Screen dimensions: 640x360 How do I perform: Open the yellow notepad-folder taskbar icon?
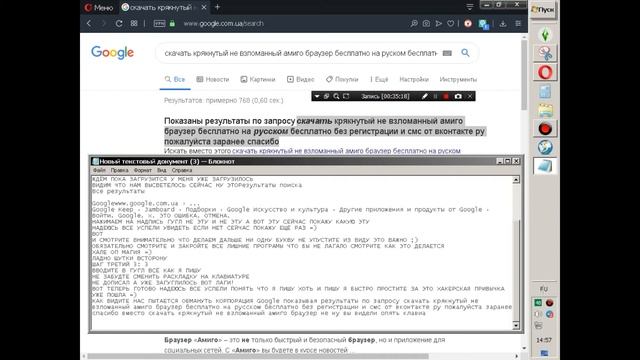point(545,110)
